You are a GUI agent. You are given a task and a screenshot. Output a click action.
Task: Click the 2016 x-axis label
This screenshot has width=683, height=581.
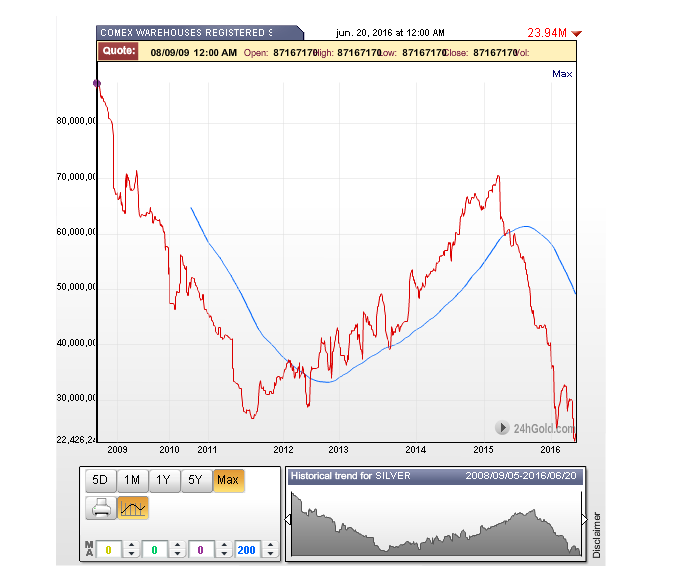[550, 450]
